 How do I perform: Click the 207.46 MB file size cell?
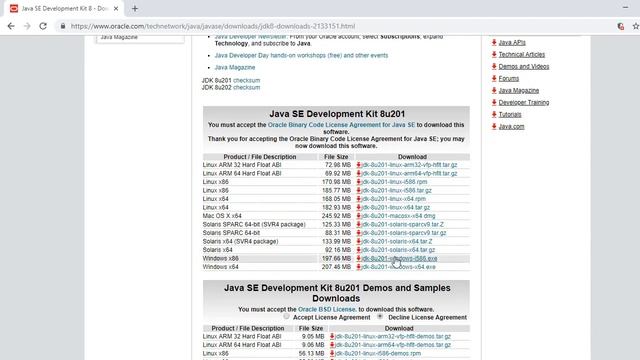coord(336,267)
